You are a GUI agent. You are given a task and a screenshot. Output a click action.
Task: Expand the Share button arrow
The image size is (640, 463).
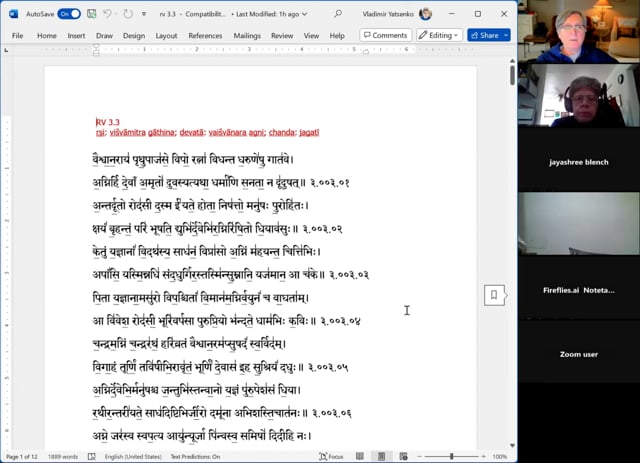[x=506, y=35]
